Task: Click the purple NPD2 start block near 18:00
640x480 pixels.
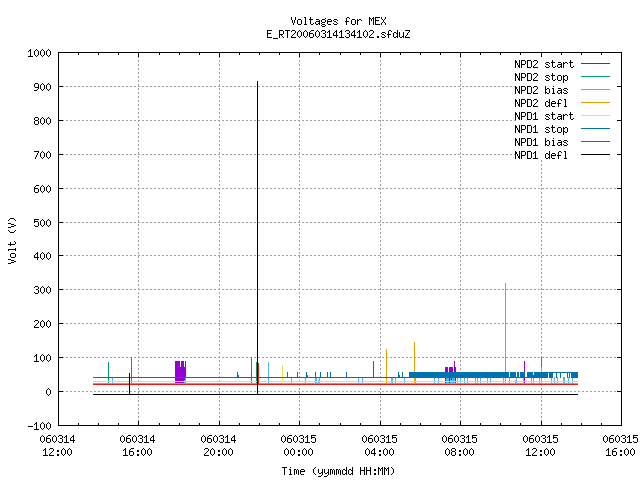Action: coord(180,371)
